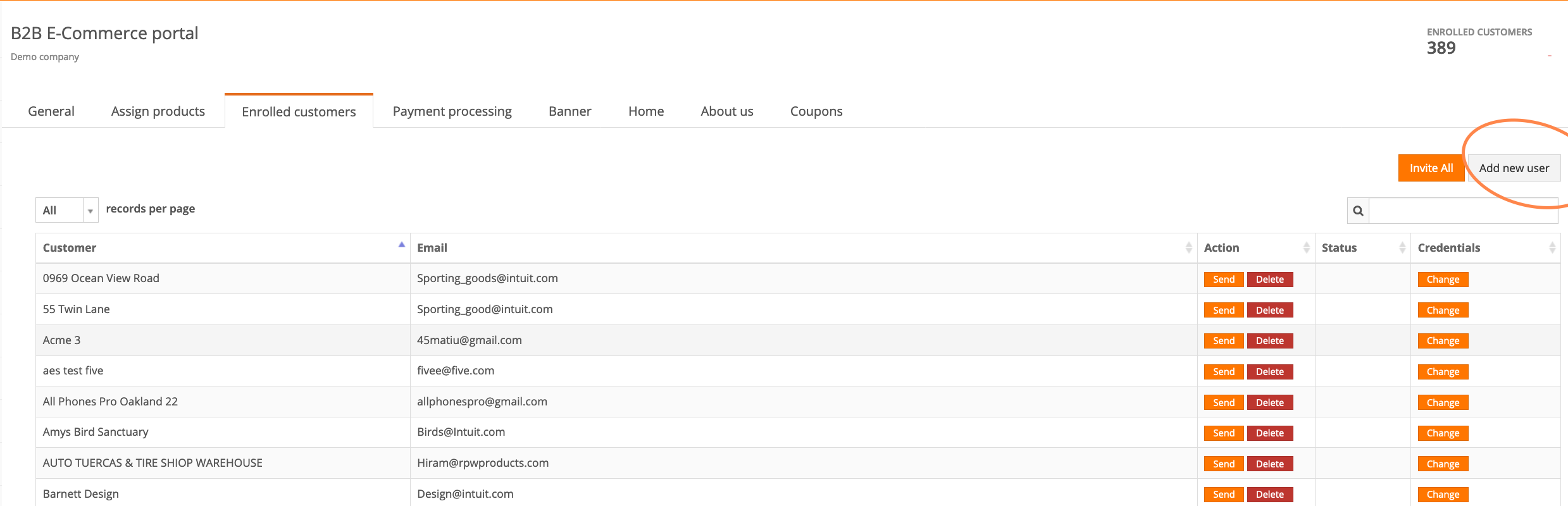Delete the Acme 3 customer
The height and width of the screenshot is (506, 1568).
(1269, 341)
